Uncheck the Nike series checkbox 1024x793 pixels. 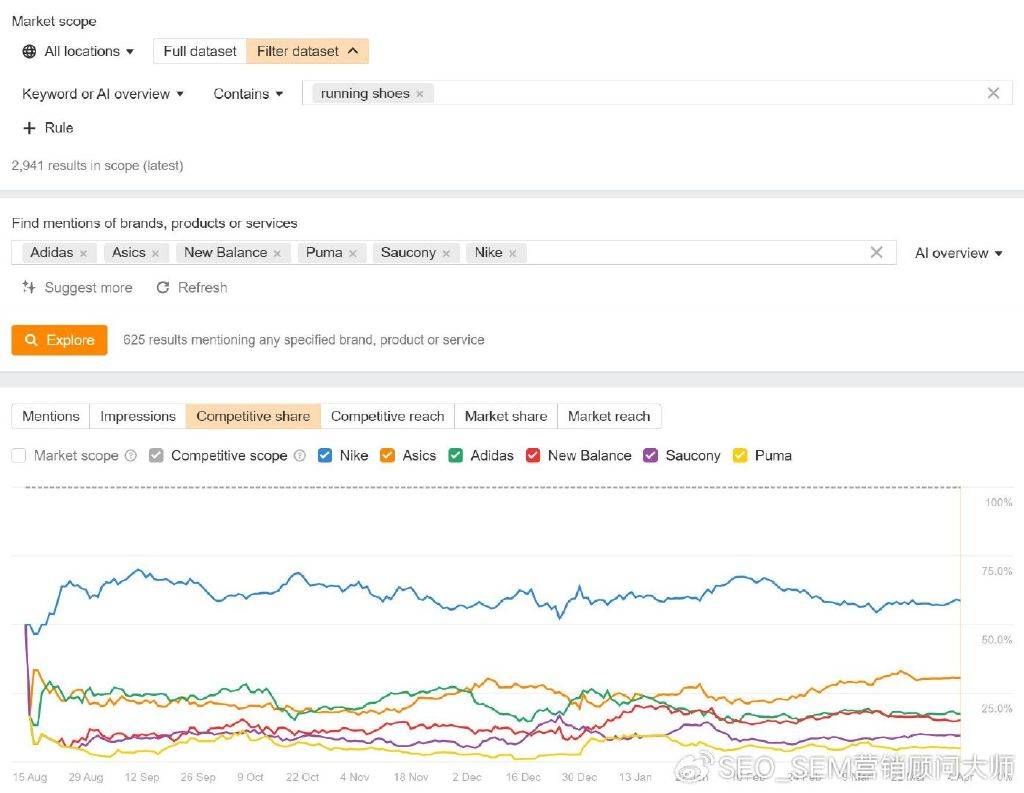pyautogui.click(x=325, y=455)
